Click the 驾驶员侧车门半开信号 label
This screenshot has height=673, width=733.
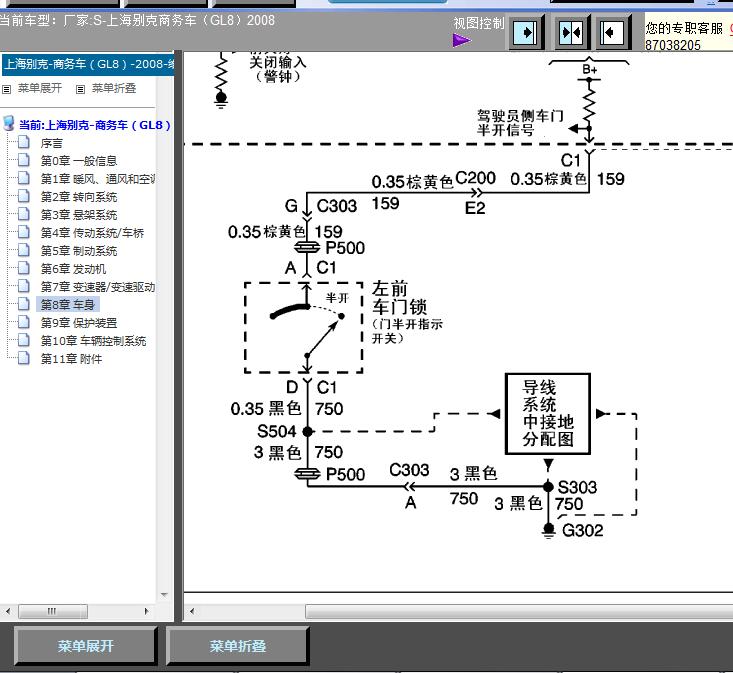pos(520,122)
